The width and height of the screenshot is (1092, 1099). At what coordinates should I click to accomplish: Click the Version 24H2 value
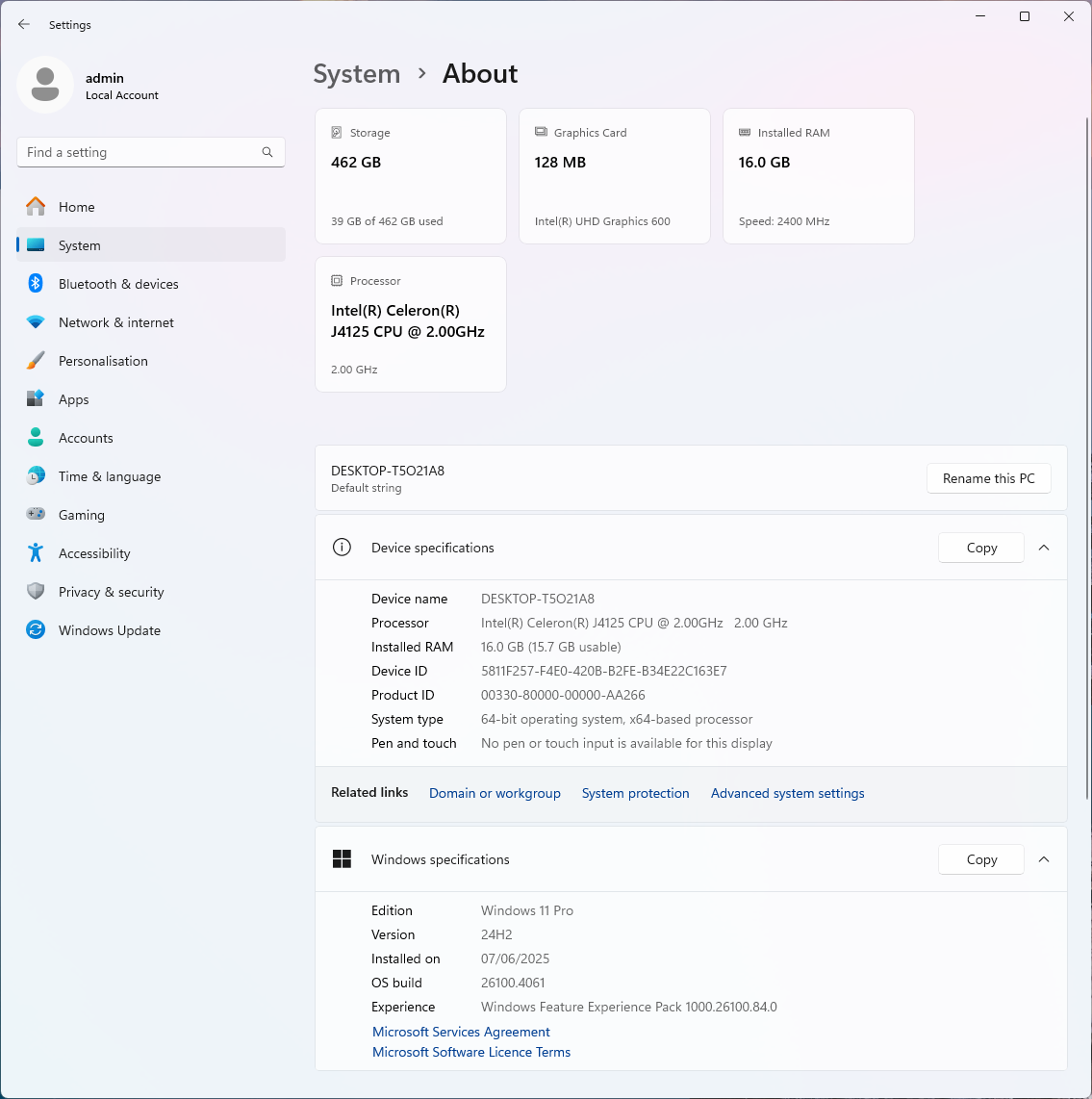(496, 934)
